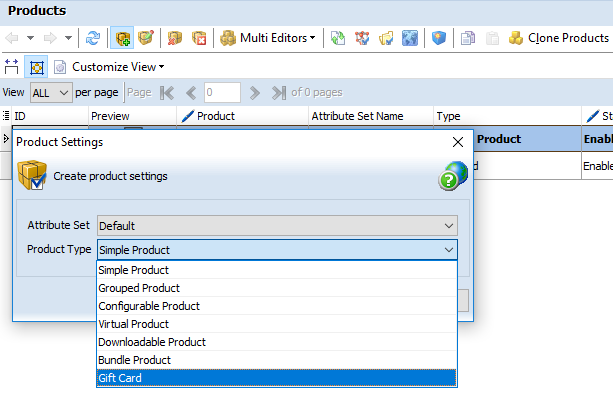
Task: Click the world map icon
Action: (x=410, y=38)
